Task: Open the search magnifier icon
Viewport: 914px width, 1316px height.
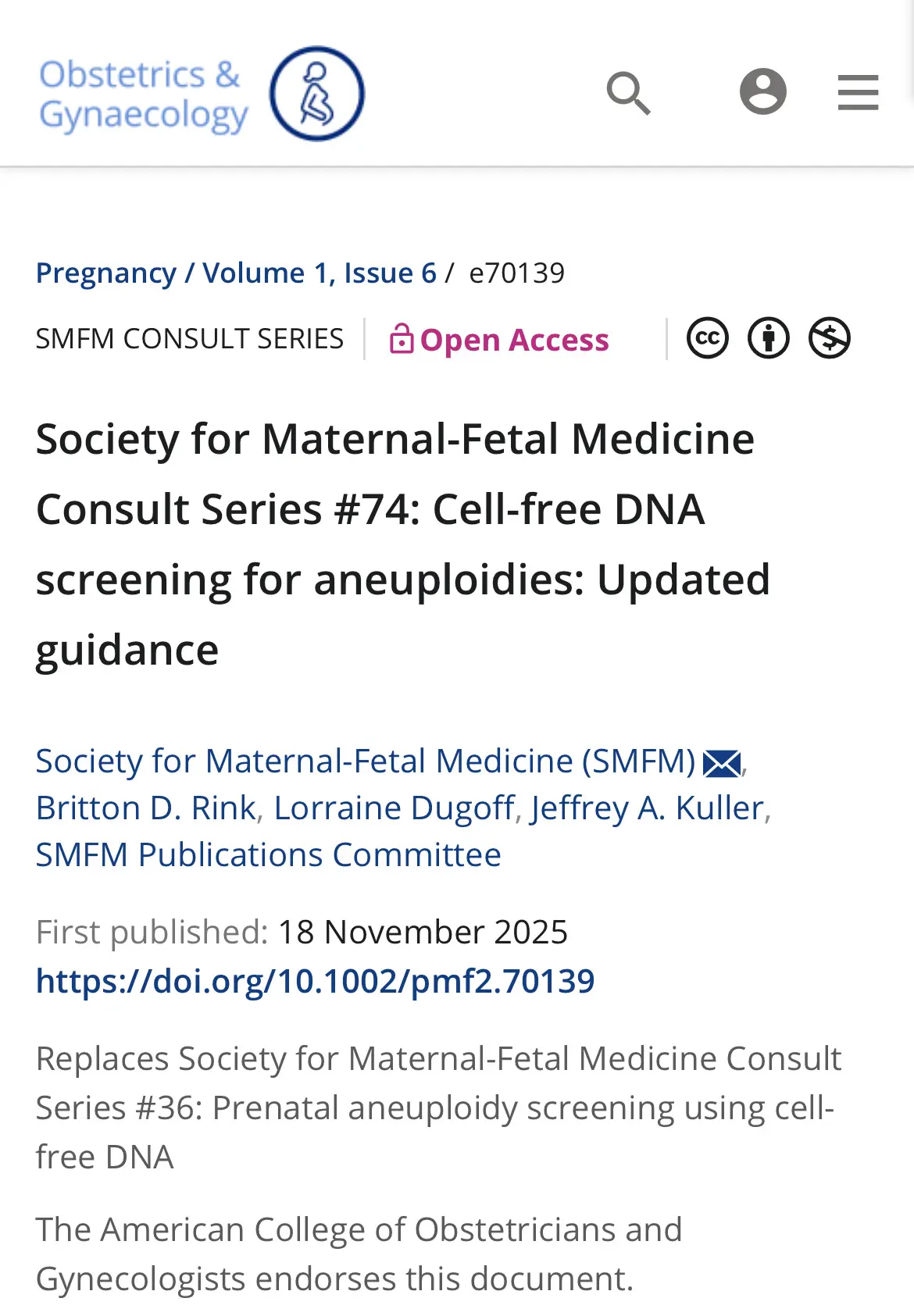Action: coord(629,93)
